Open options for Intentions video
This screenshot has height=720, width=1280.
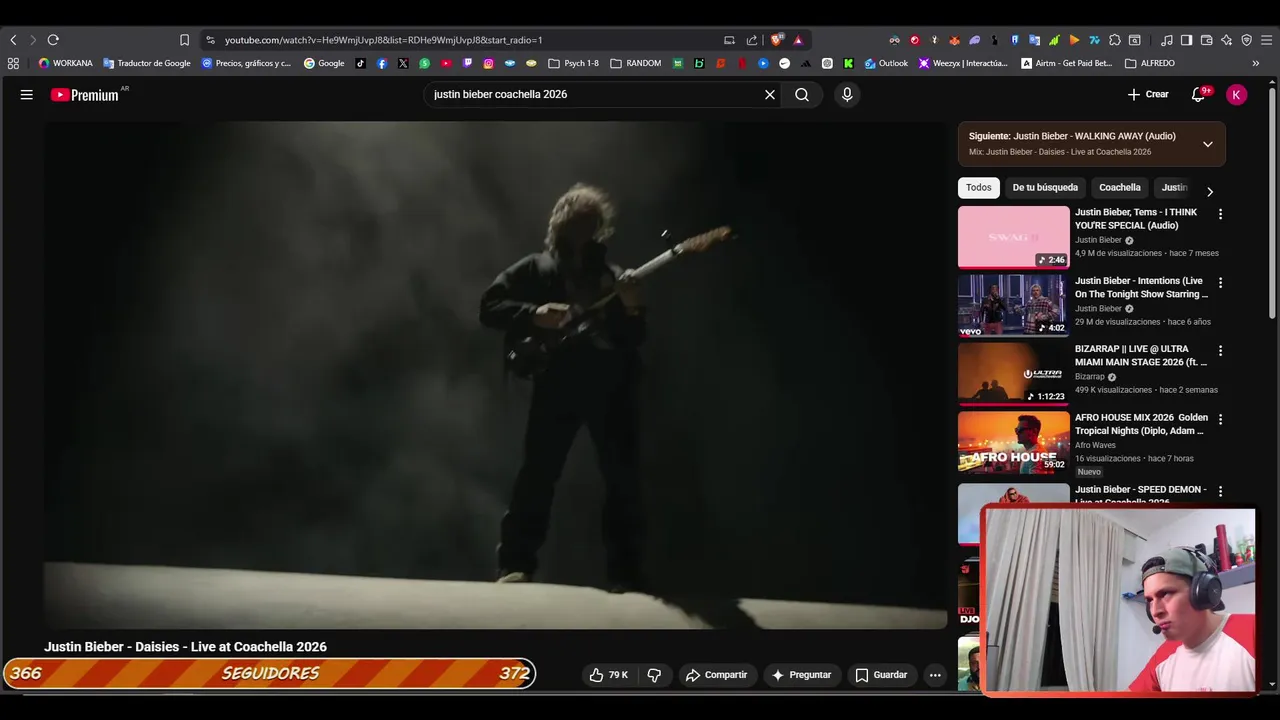click(1220, 283)
